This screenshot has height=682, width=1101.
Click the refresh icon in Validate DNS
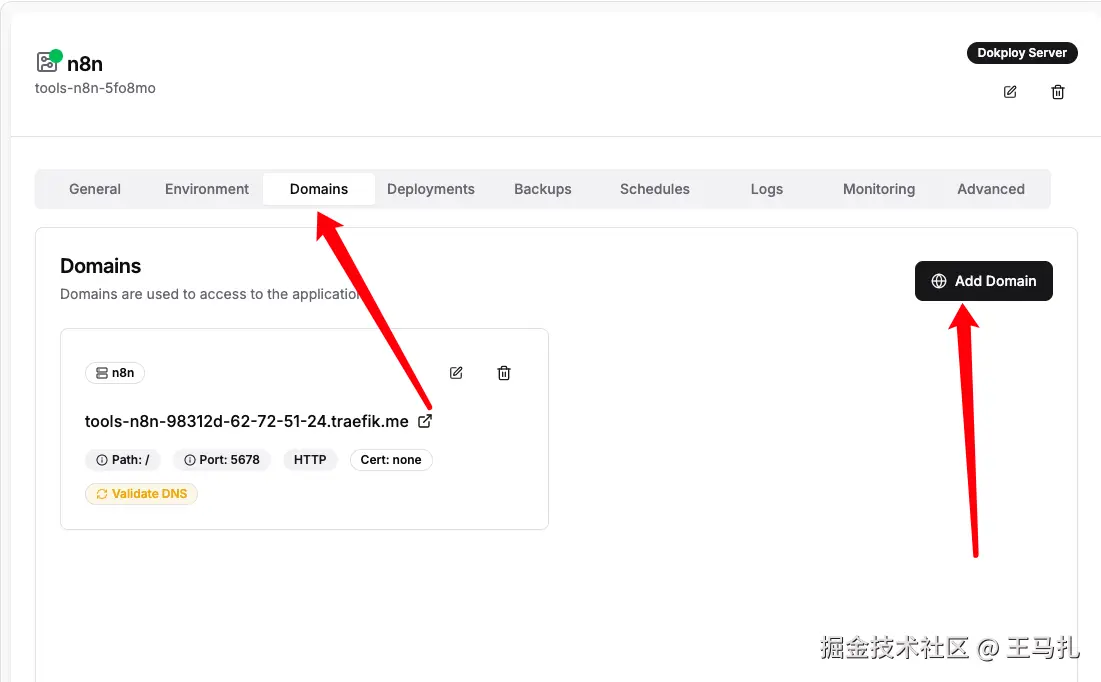(x=102, y=494)
